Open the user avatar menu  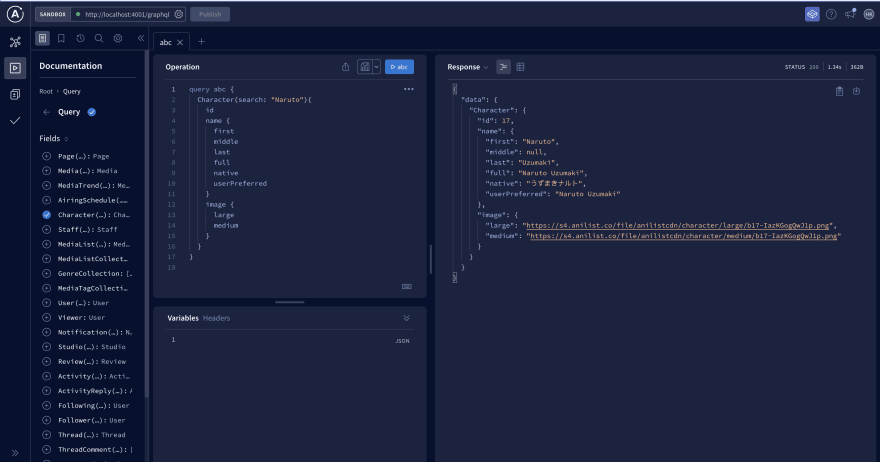[869, 14]
